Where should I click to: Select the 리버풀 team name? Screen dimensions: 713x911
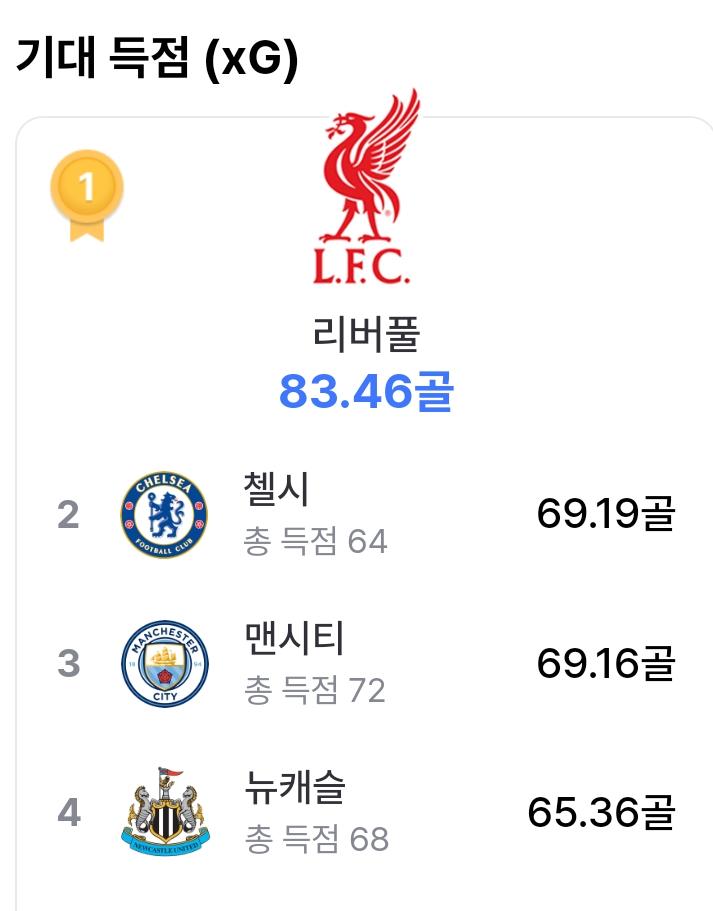(366, 334)
